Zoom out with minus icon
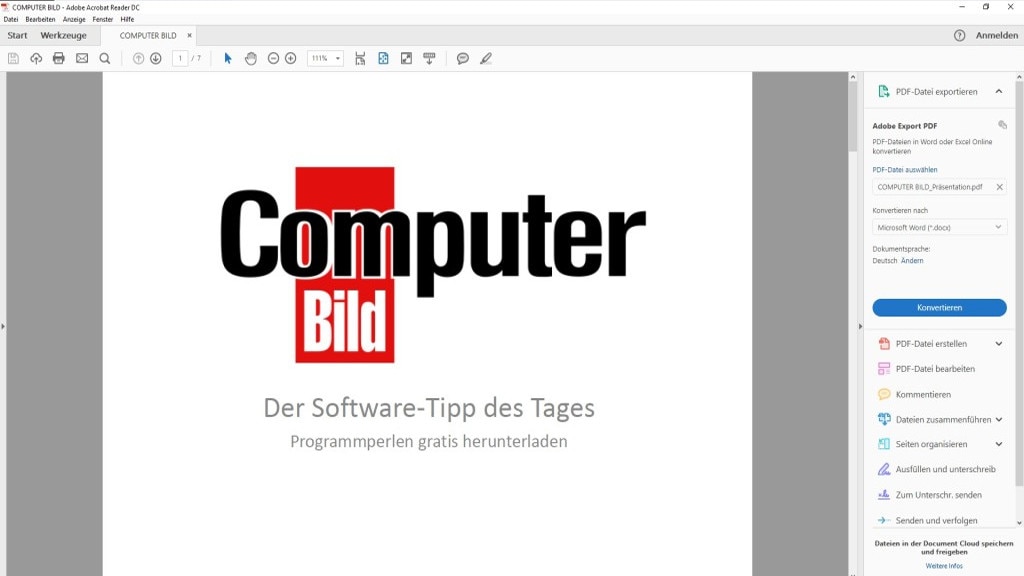Viewport: 1024px width, 576px height. (x=274, y=59)
